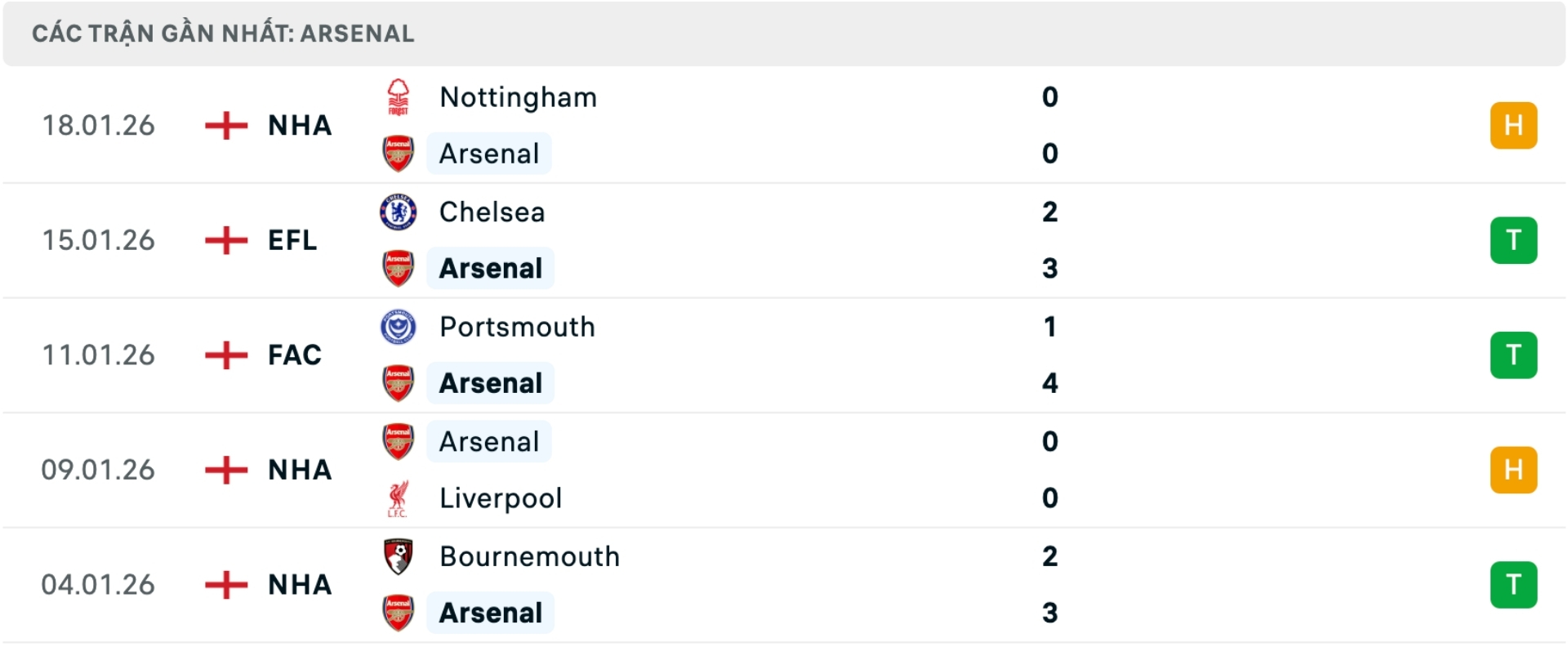
Task: Select the Chelsea club logo
Action: (399, 211)
